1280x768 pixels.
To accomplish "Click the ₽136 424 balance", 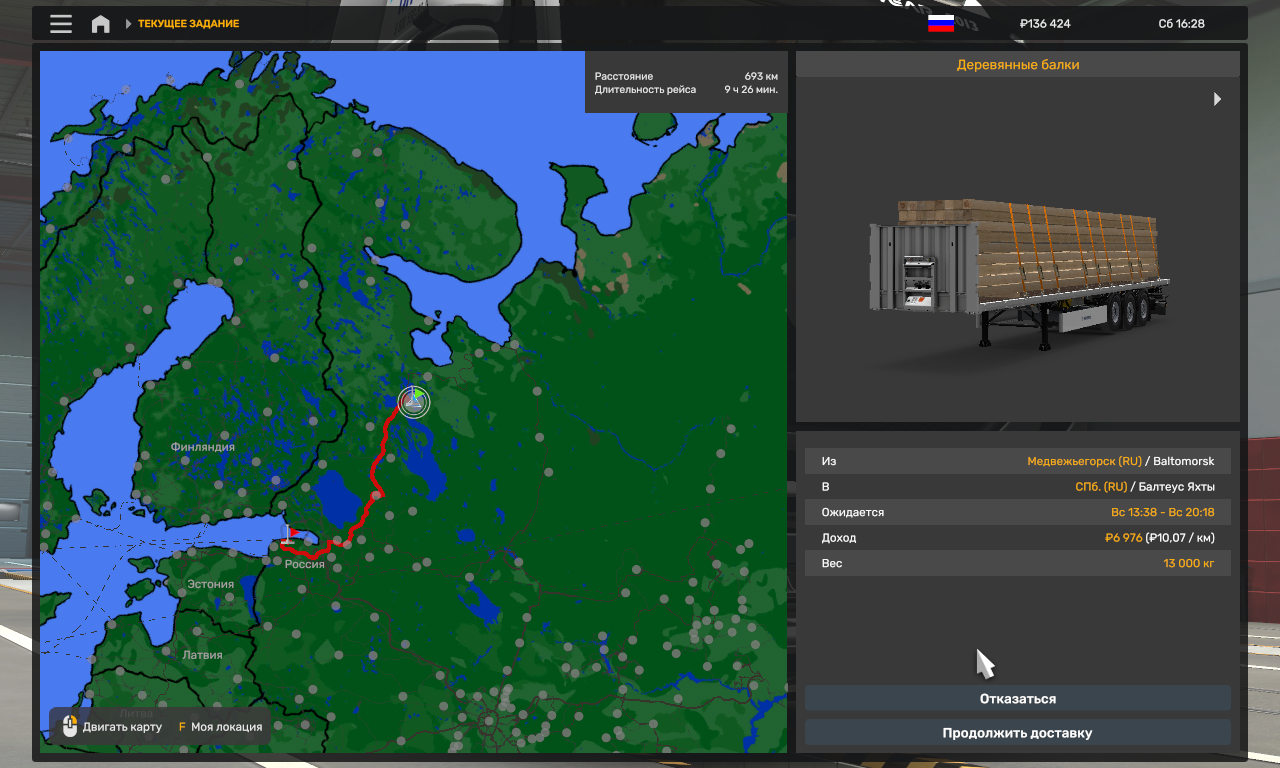I will 1045,24.
